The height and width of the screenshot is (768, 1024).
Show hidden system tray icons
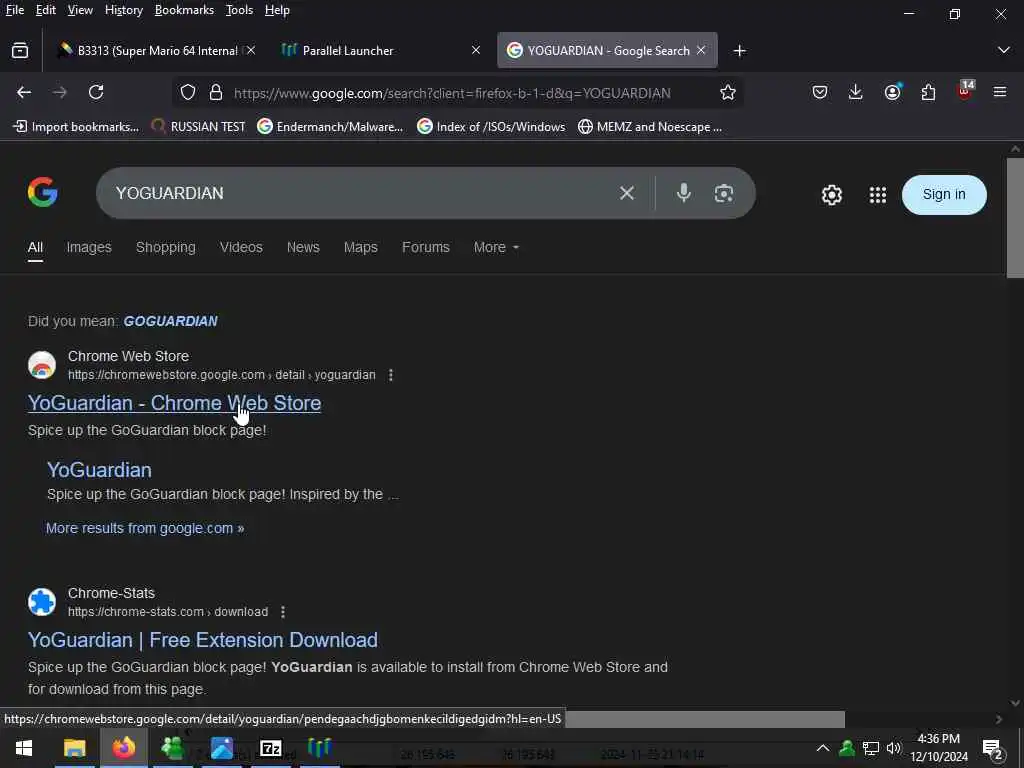click(823, 748)
